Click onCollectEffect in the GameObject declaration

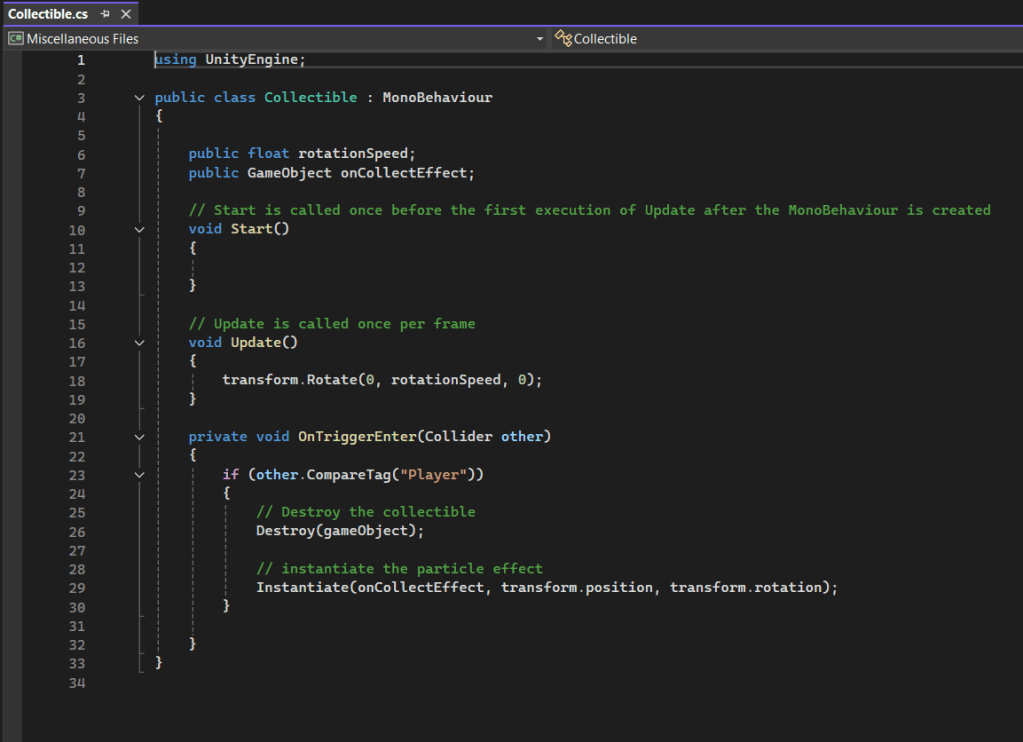click(403, 173)
